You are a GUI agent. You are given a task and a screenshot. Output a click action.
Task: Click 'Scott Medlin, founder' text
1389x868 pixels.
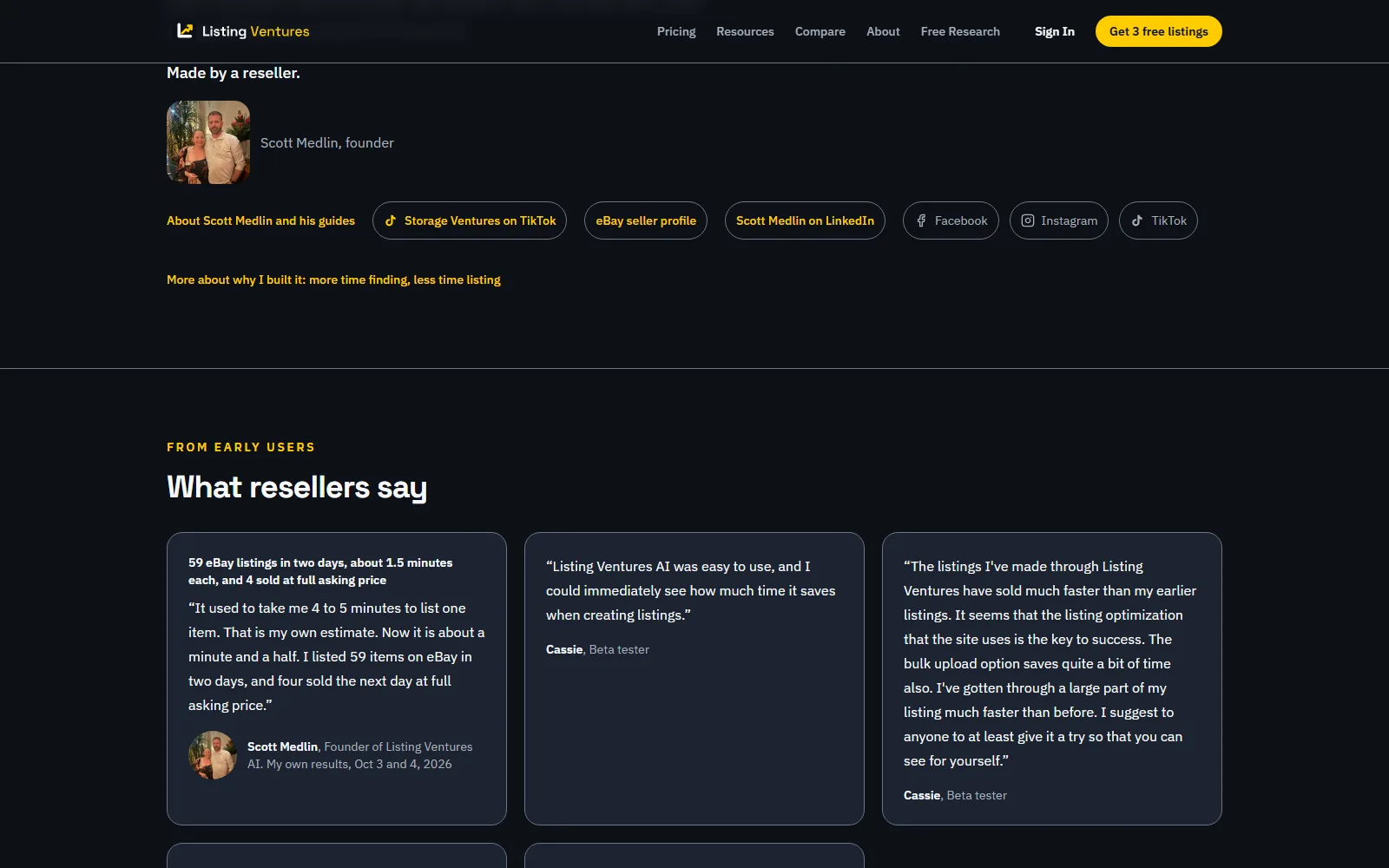click(327, 142)
